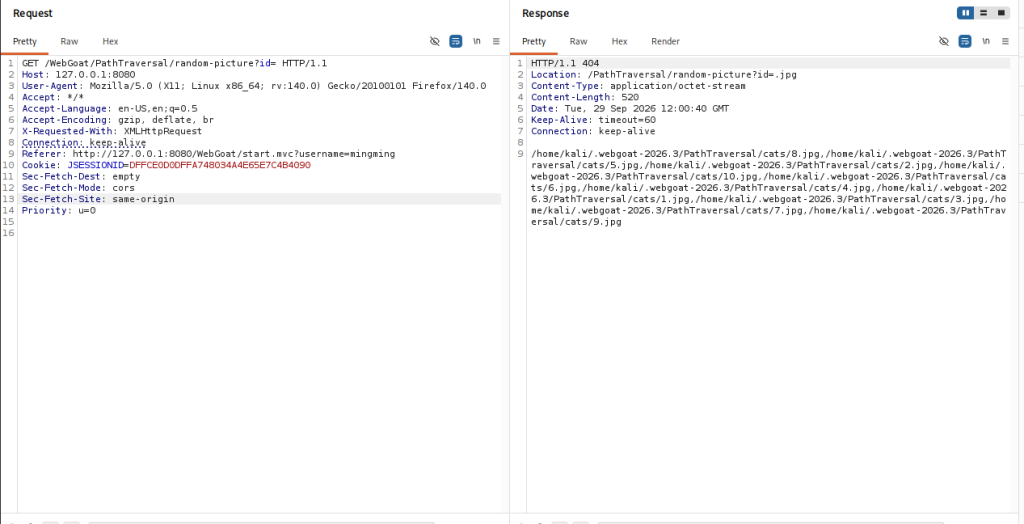Click the response body listing cats jpg paths
This screenshot has height=524, width=1024.
pos(769,188)
